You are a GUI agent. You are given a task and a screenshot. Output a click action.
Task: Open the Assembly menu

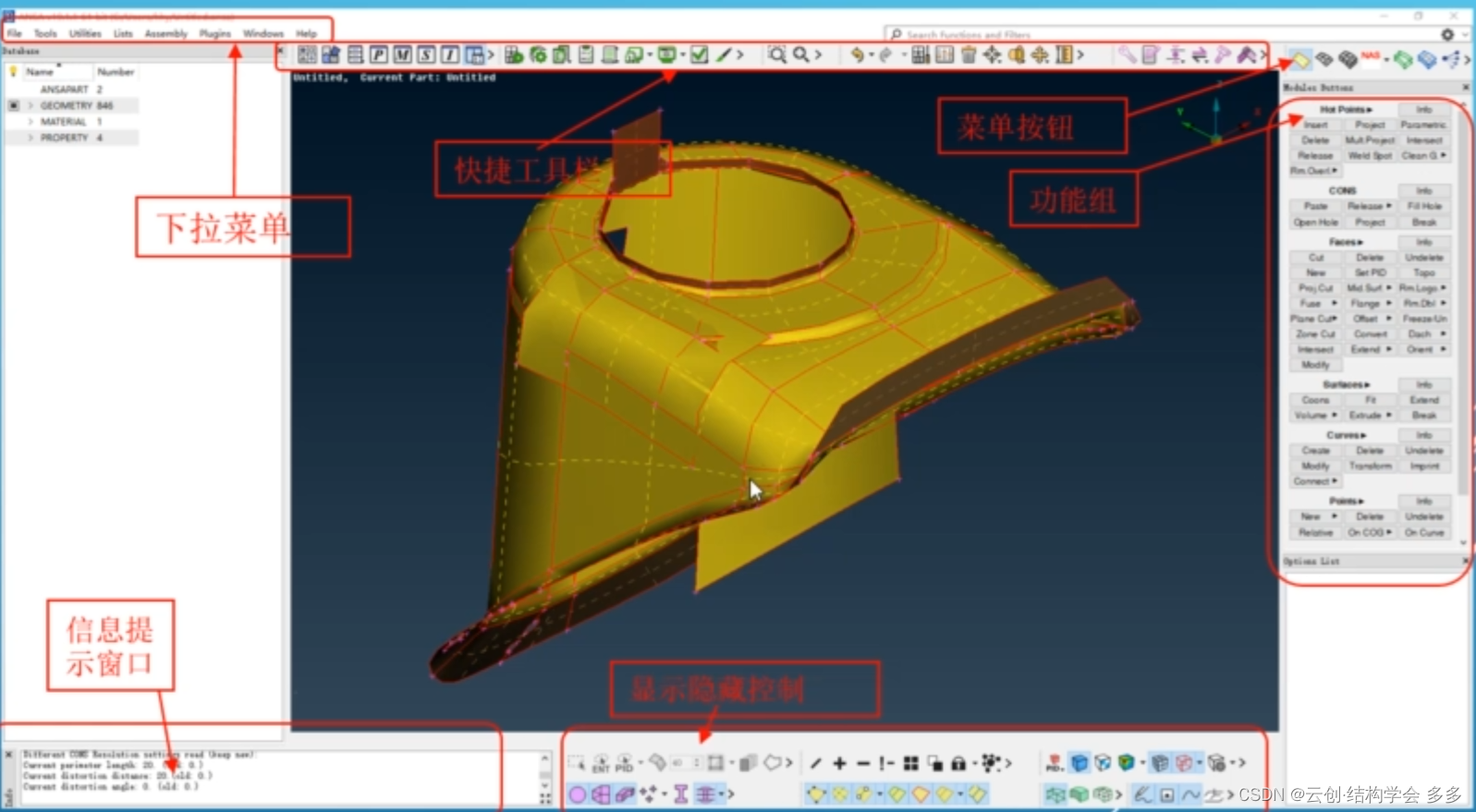[165, 33]
